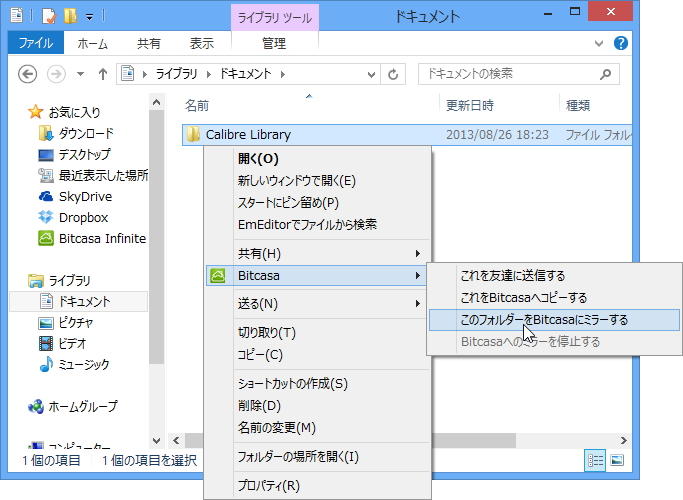
Task: Click the forward navigation arrow
Action: pos(56,74)
